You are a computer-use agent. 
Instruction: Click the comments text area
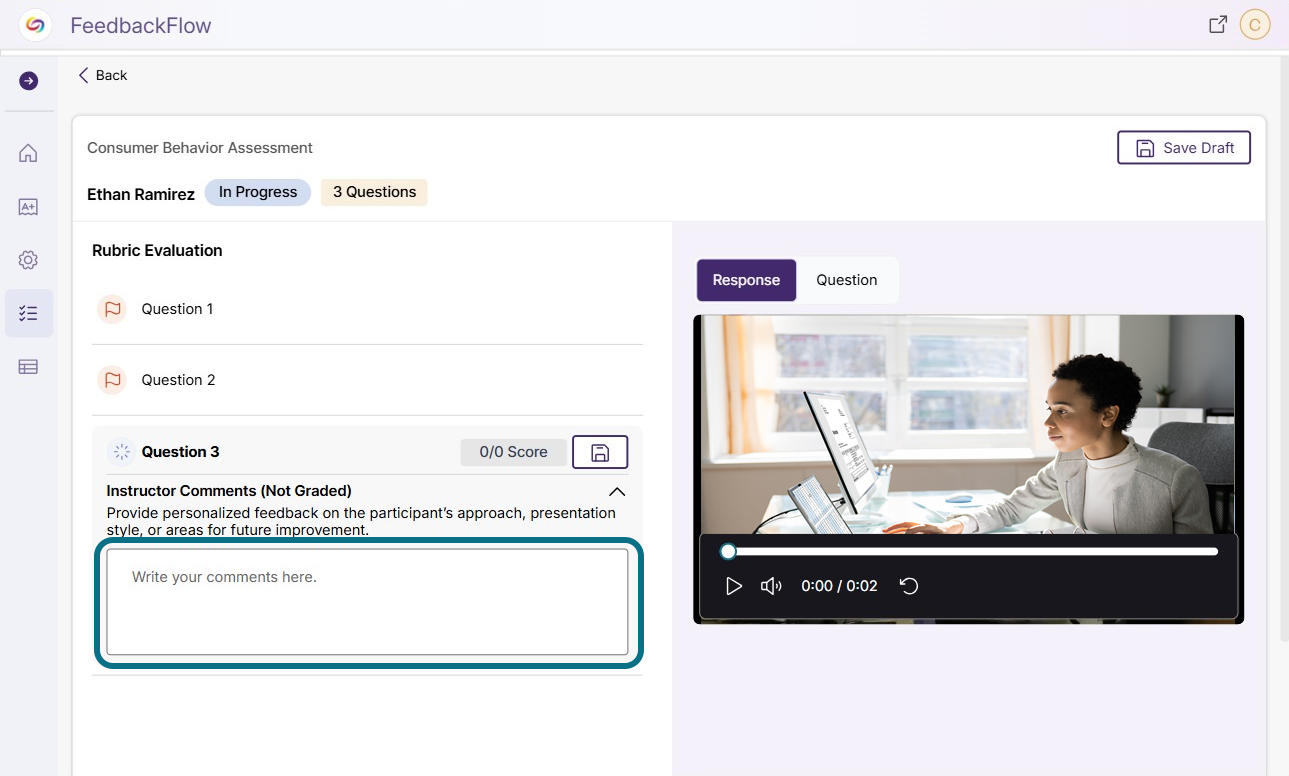367,602
